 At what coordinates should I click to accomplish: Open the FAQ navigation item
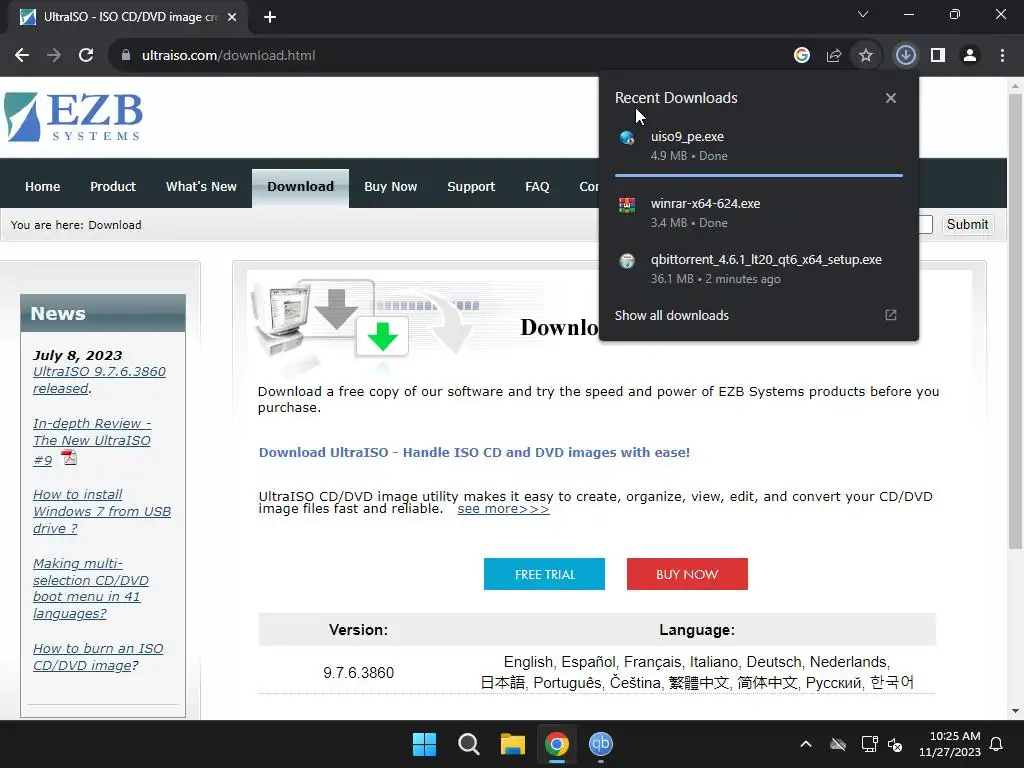pyautogui.click(x=537, y=187)
